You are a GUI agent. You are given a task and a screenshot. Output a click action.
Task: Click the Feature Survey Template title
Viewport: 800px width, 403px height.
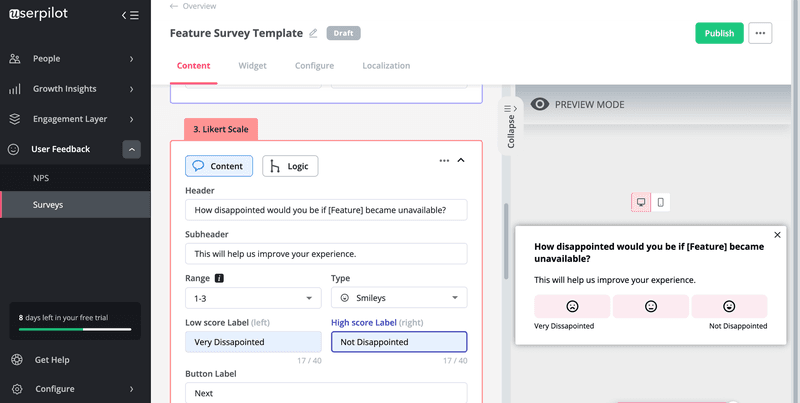[236, 33]
